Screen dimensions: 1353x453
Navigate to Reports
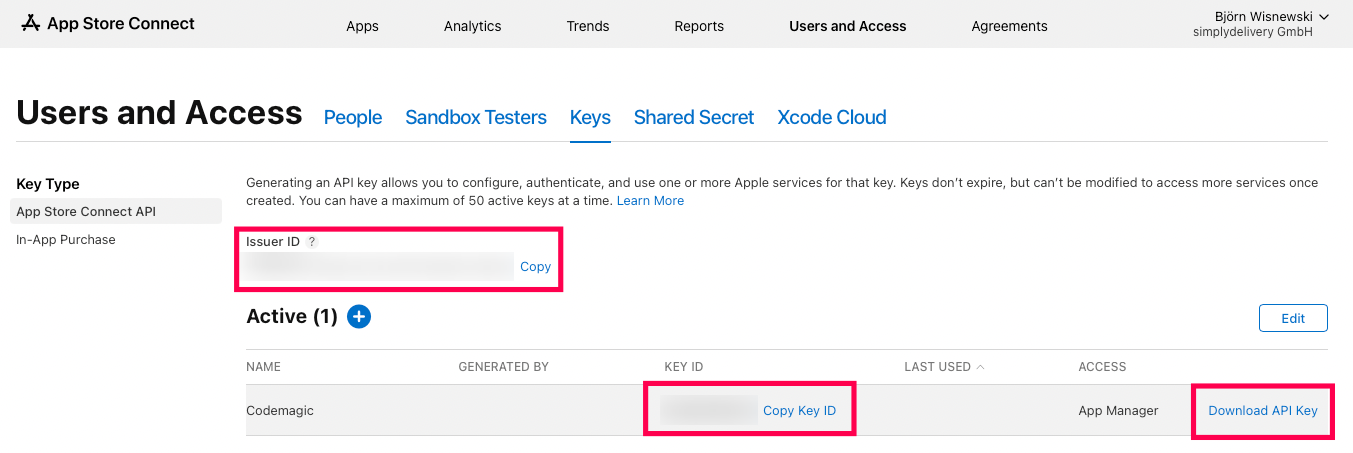(699, 26)
